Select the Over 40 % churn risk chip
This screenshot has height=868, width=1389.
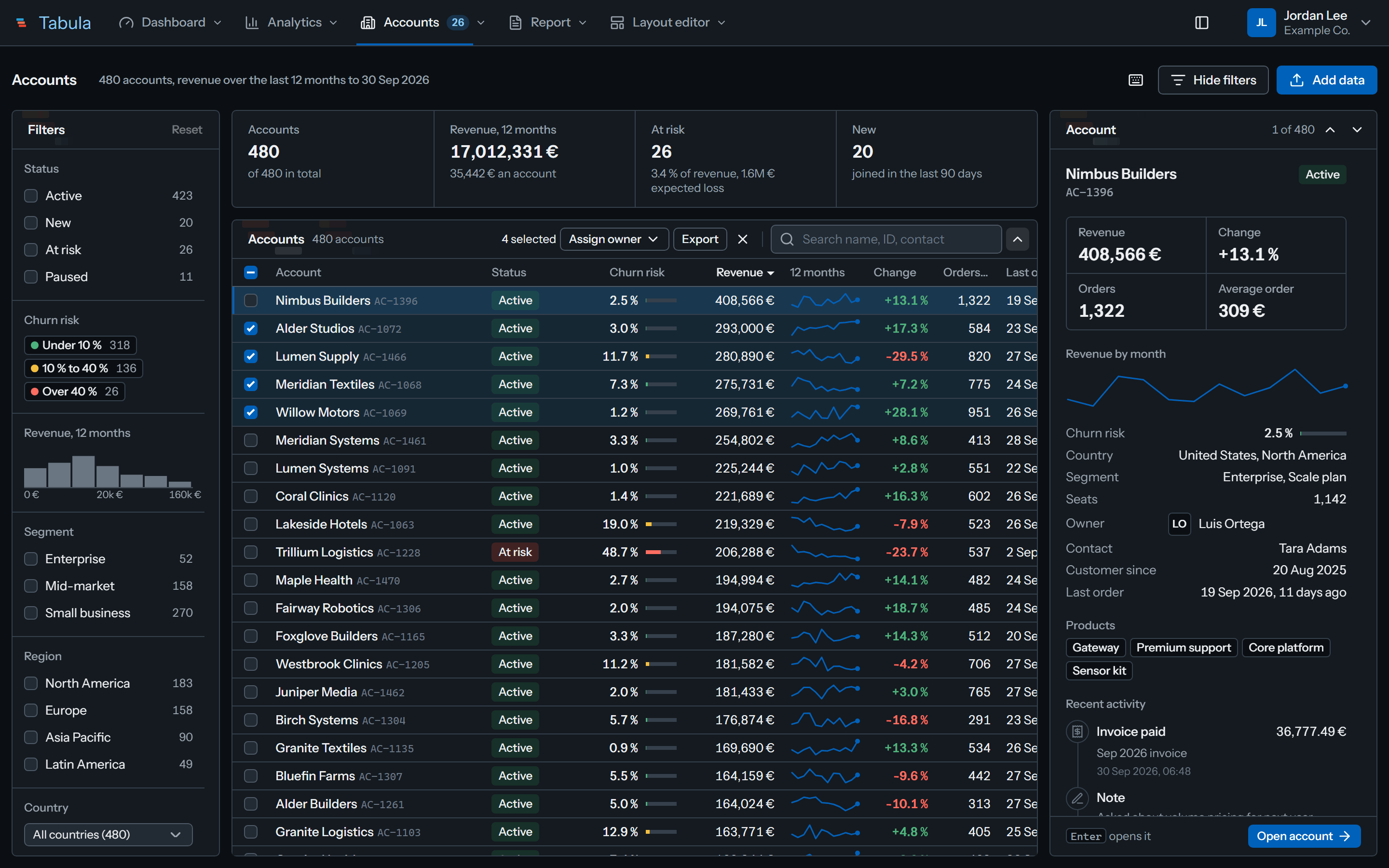[x=75, y=392]
